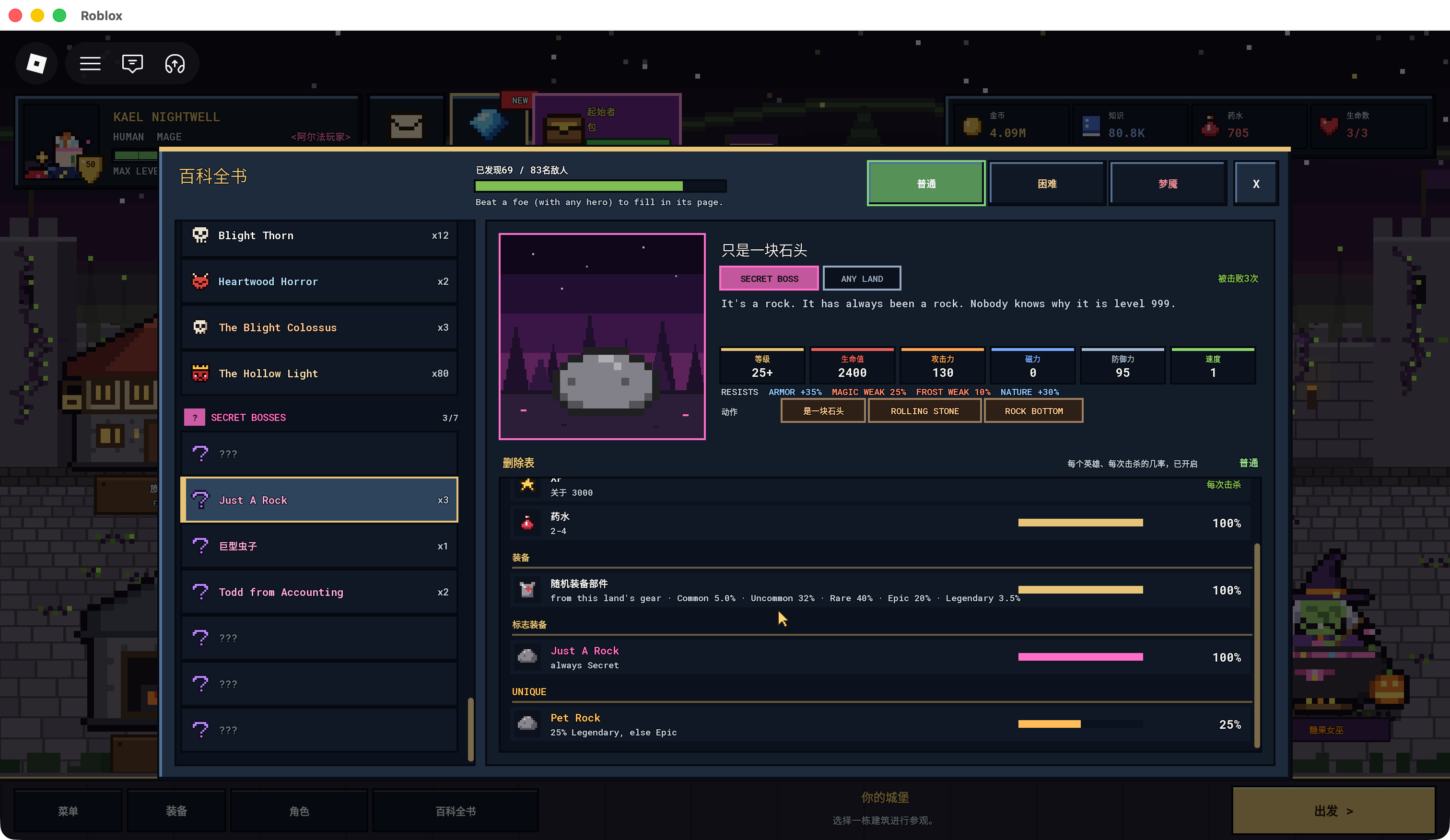
Task: Click the headset voice icon
Action: [x=175, y=63]
